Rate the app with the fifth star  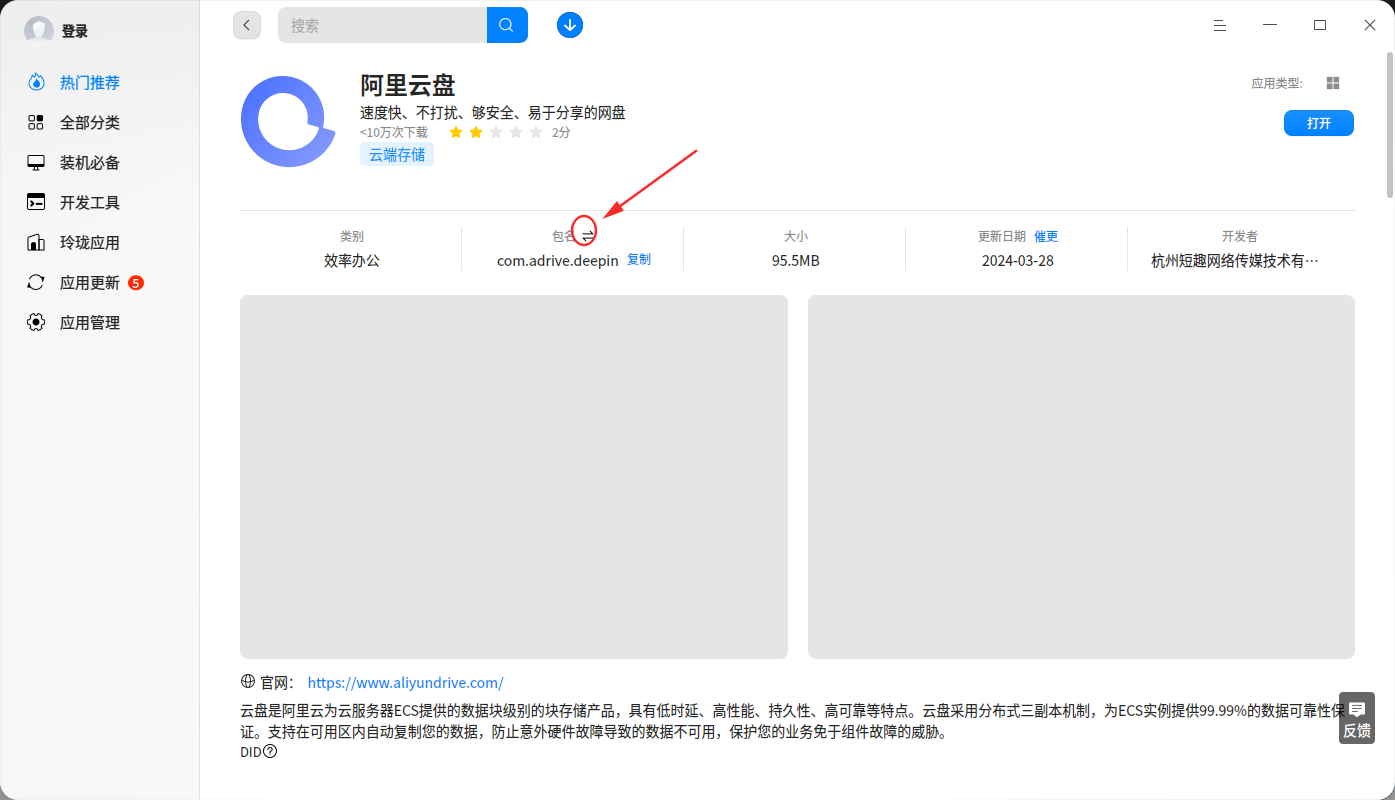[536, 132]
